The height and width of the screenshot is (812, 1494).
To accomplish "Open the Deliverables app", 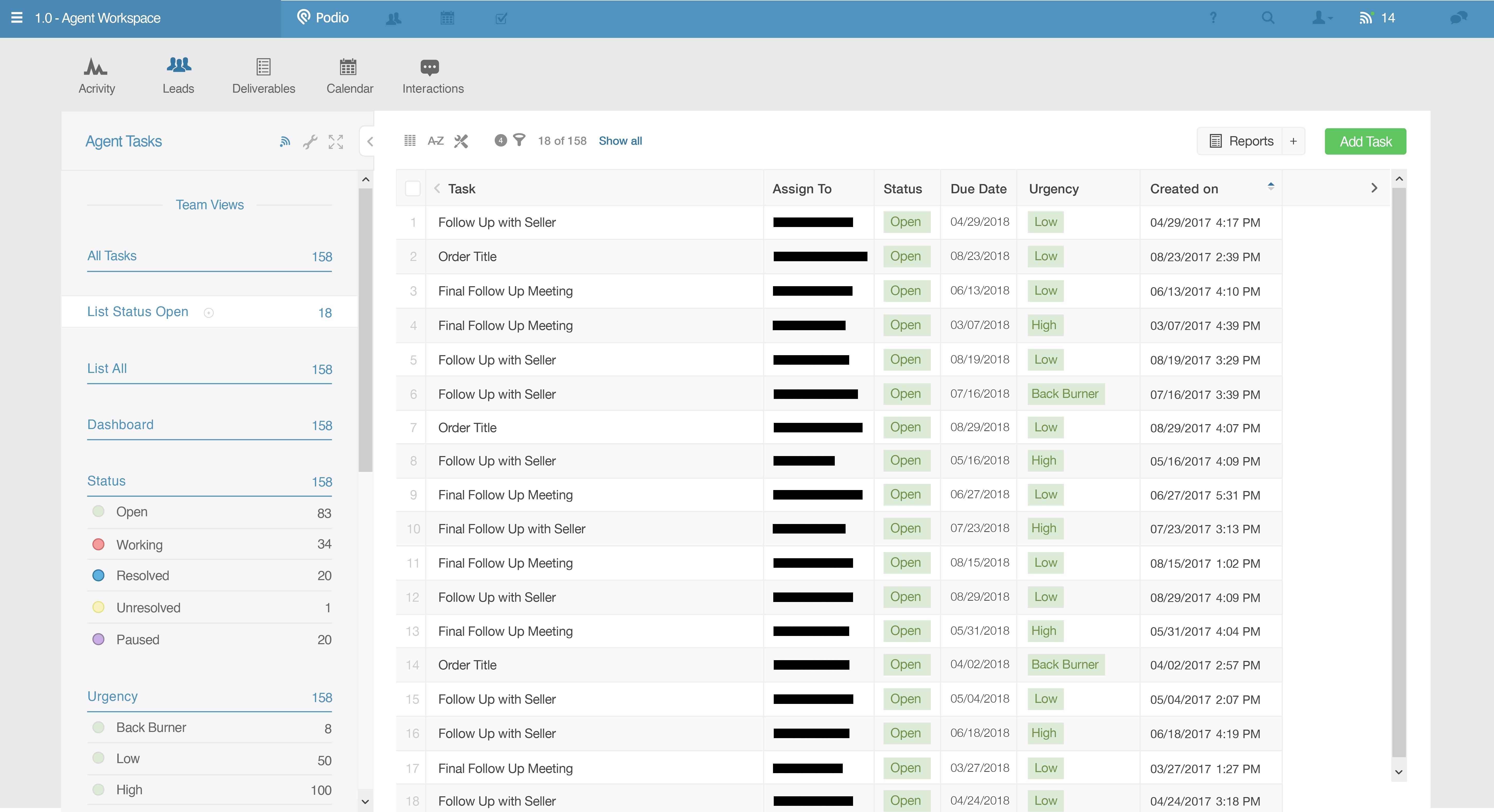I will (263, 76).
